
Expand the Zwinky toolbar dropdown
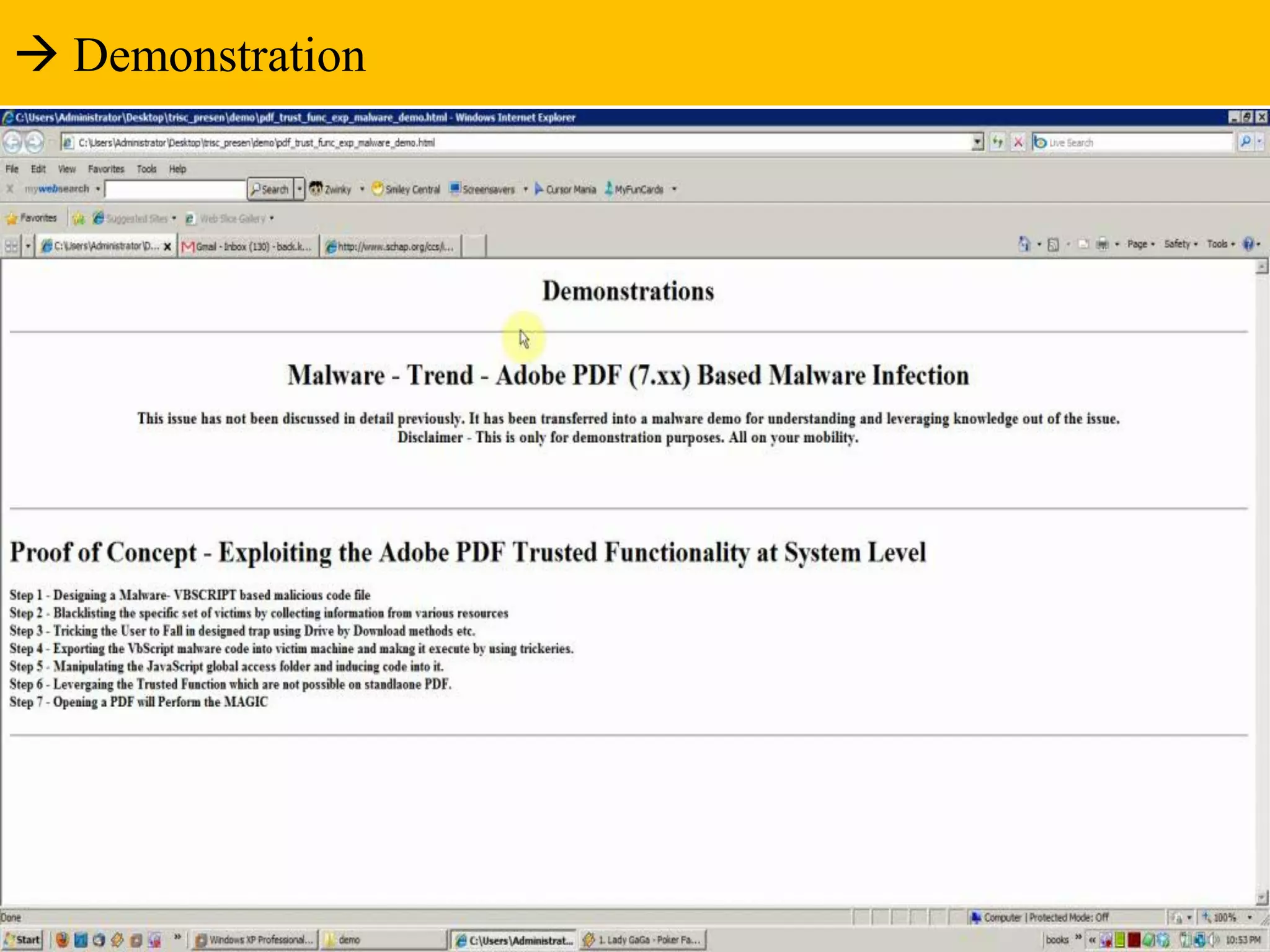pos(362,190)
